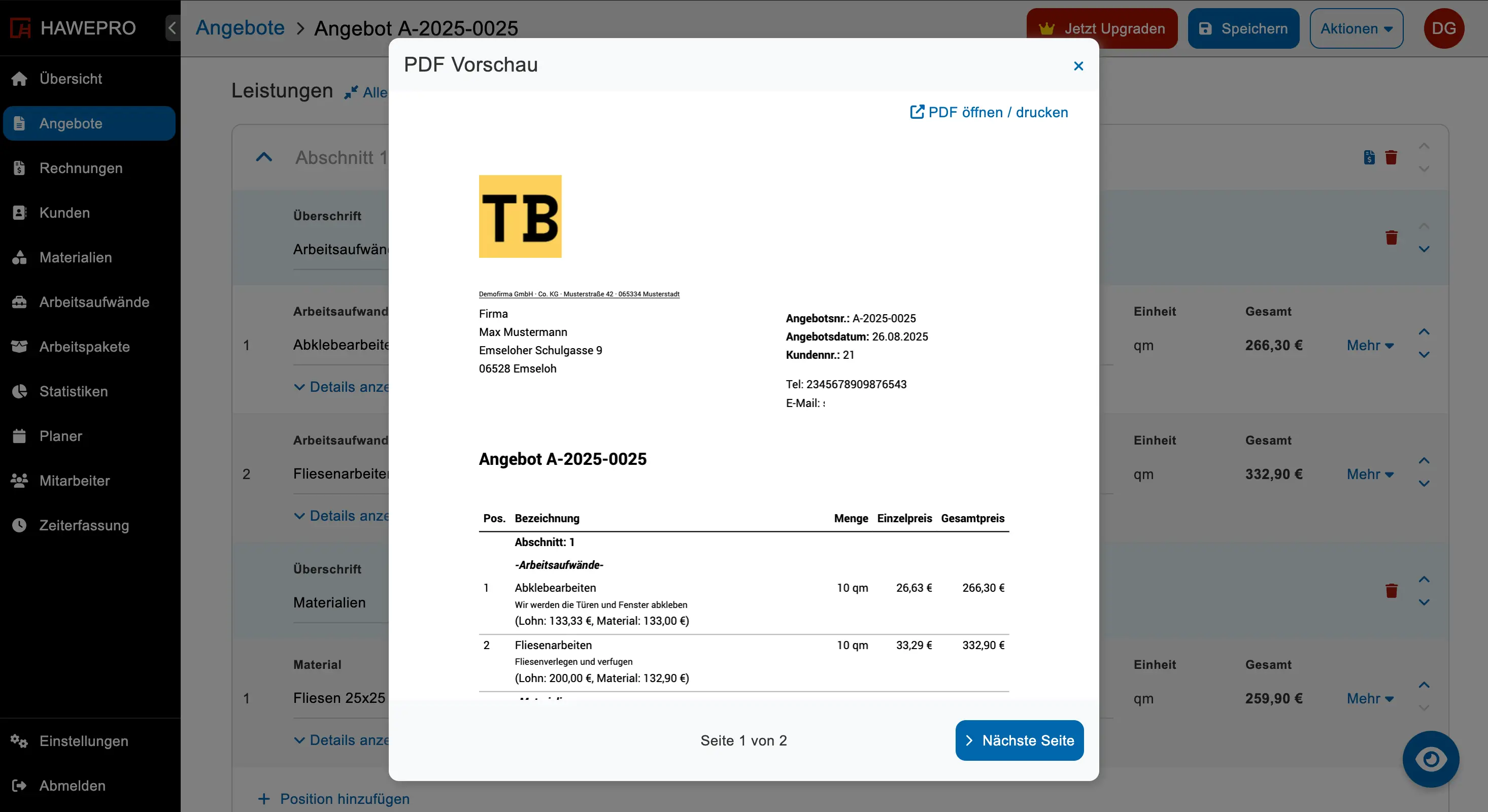The width and height of the screenshot is (1488, 812).
Task: Move Fliesenarbeiten row down
Action: click(1424, 484)
